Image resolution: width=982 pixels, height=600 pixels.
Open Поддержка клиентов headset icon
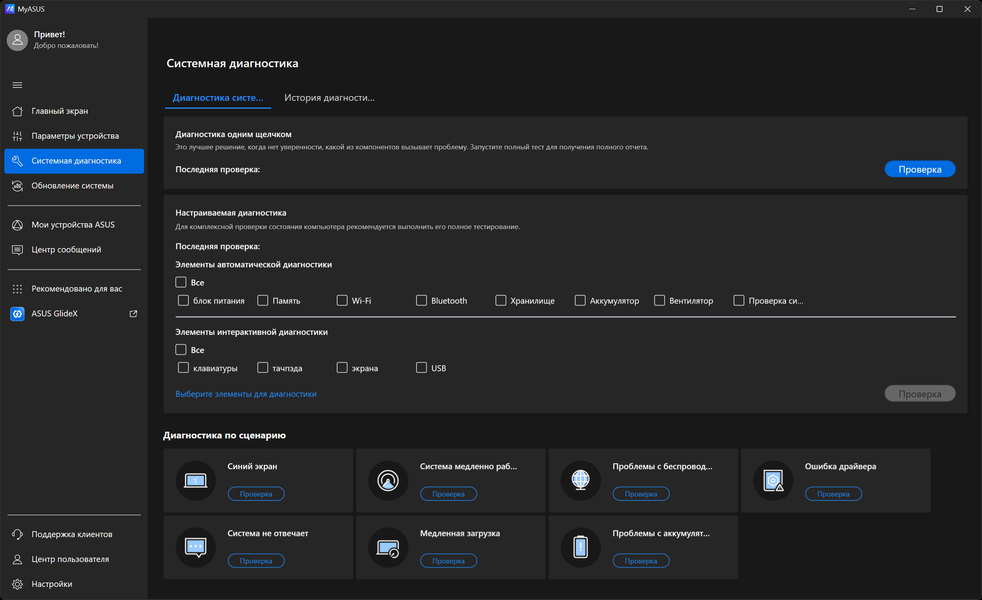[18, 534]
